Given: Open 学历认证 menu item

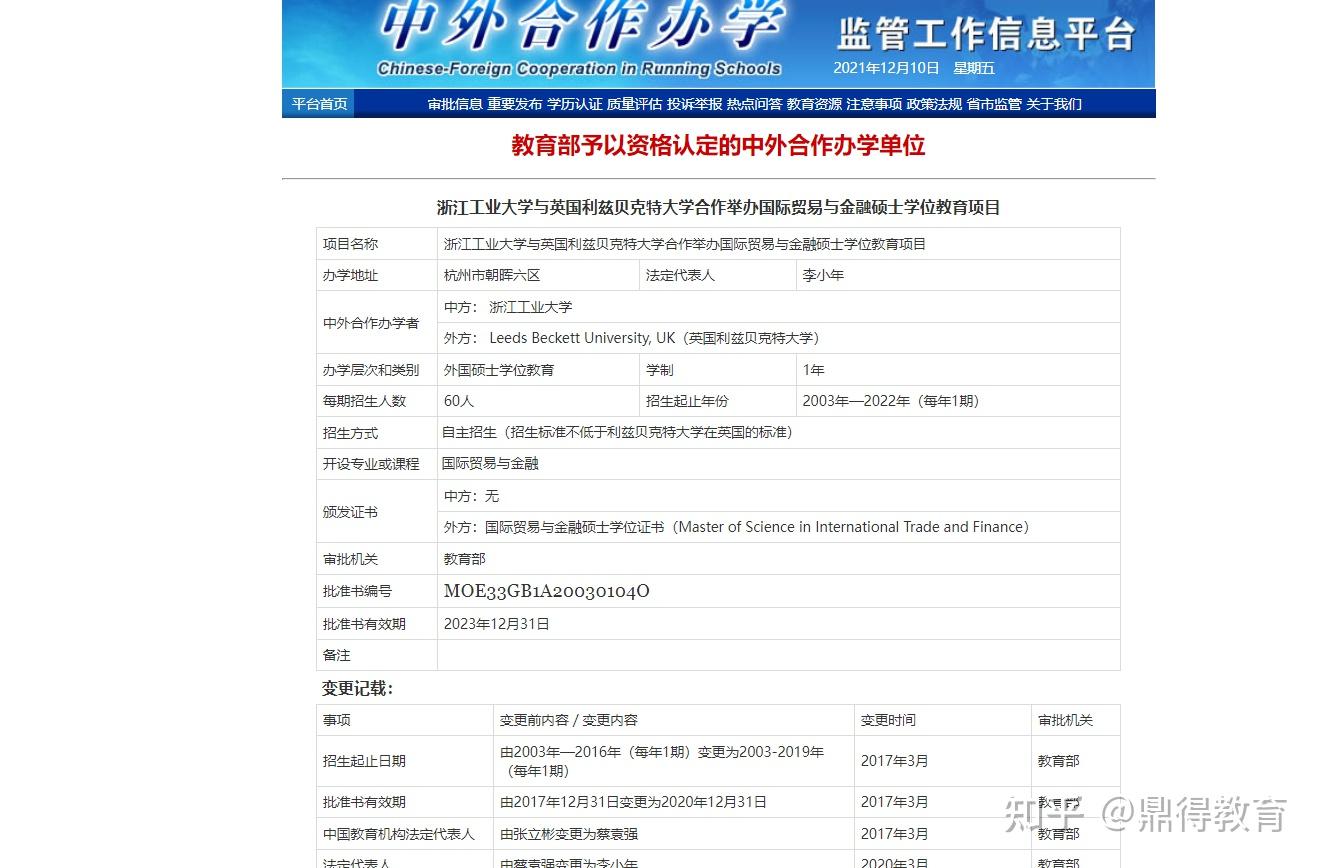Looking at the screenshot, I should 575,104.
